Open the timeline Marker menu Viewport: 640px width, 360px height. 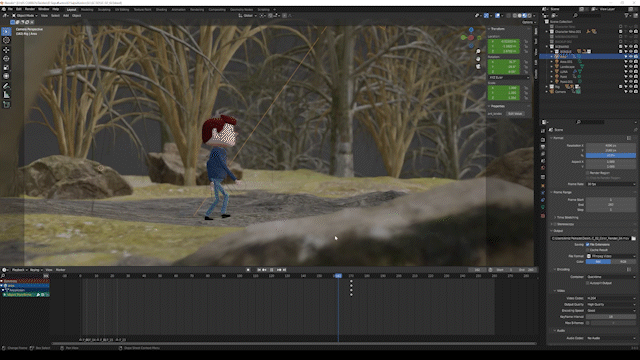pyautogui.click(x=60, y=270)
